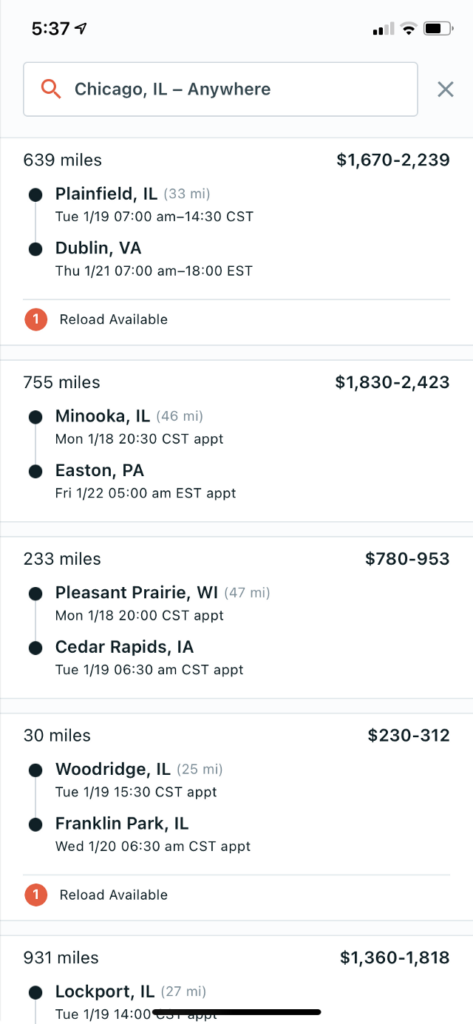Open Reload Available for the Plainfield load
This screenshot has width=473, height=1024.
[x=114, y=319]
